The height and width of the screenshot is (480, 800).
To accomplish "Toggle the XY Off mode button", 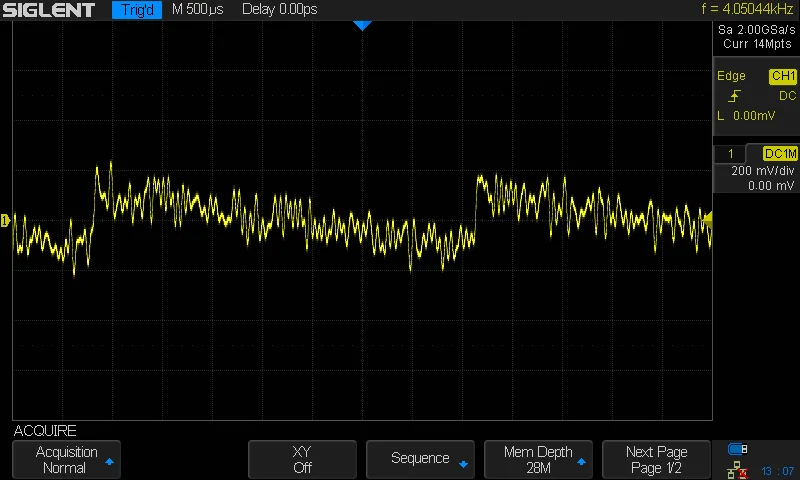I will [x=302, y=460].
